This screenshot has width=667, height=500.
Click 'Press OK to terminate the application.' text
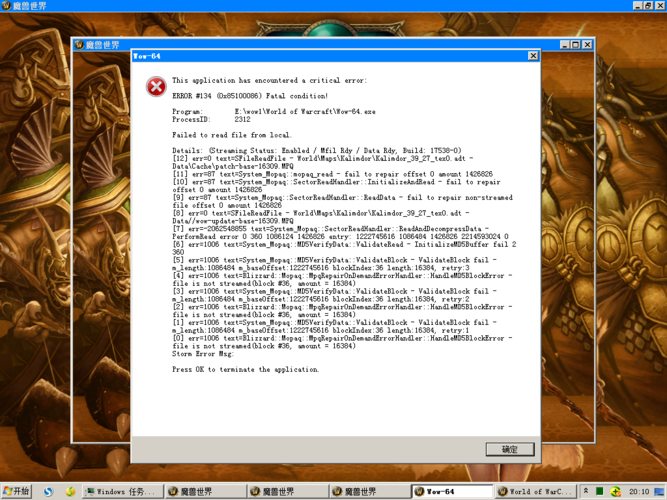(x=245, y=369)
